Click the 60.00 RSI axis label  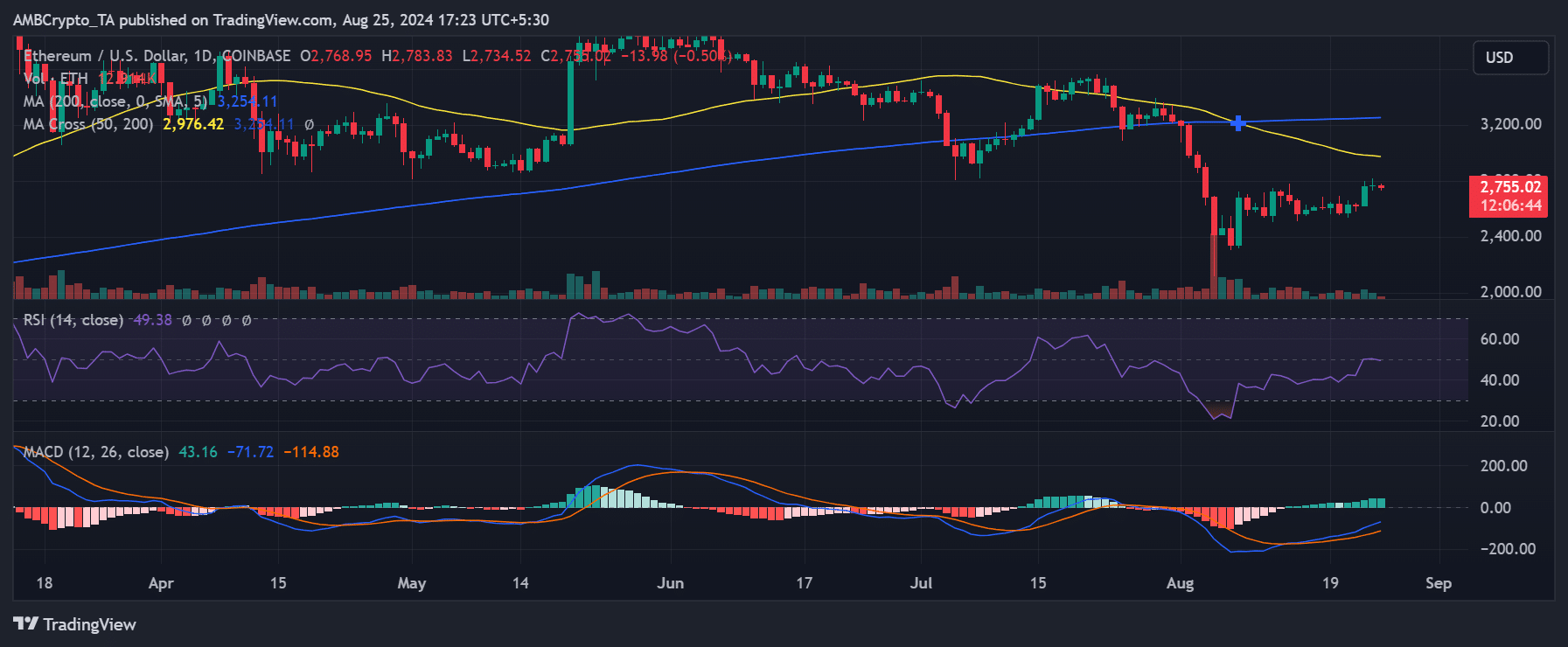[1499, 339]
